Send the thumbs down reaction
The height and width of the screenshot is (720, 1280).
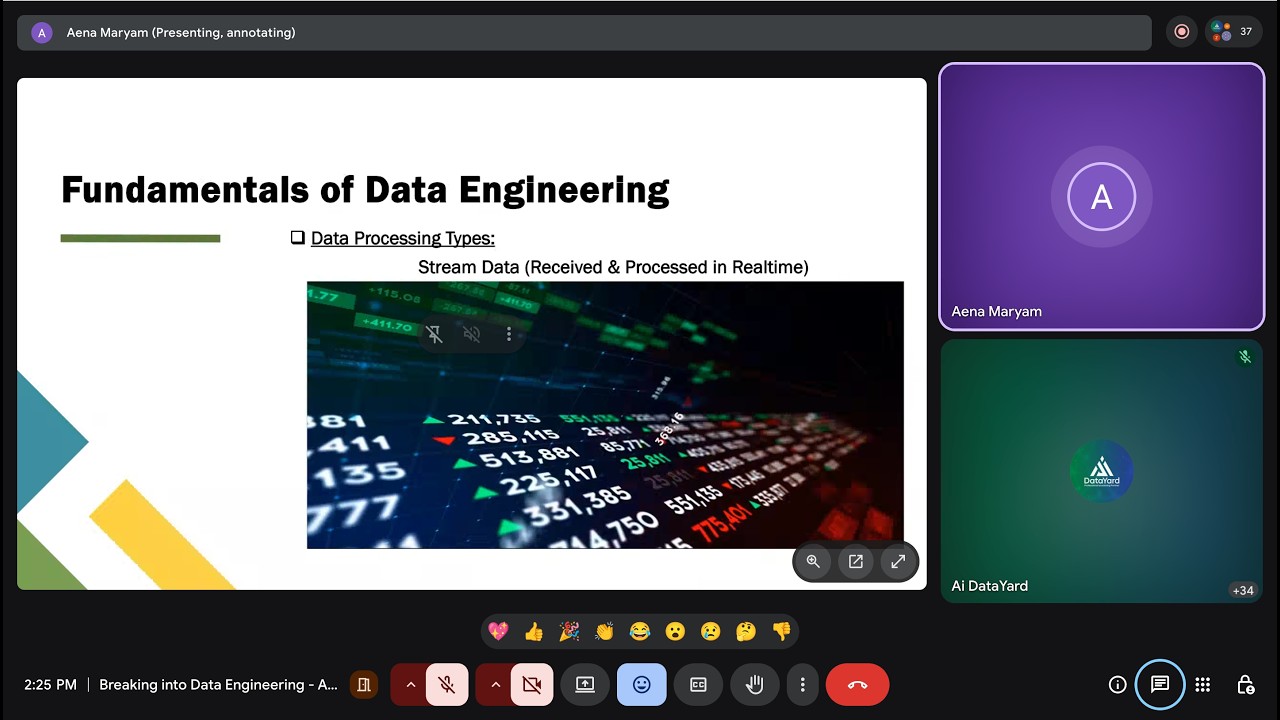point(781,631)
